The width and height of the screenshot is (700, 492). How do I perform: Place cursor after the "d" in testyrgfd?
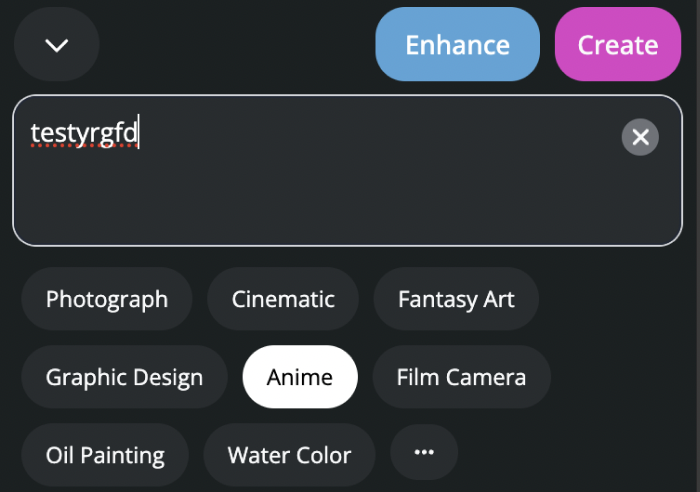138,132
